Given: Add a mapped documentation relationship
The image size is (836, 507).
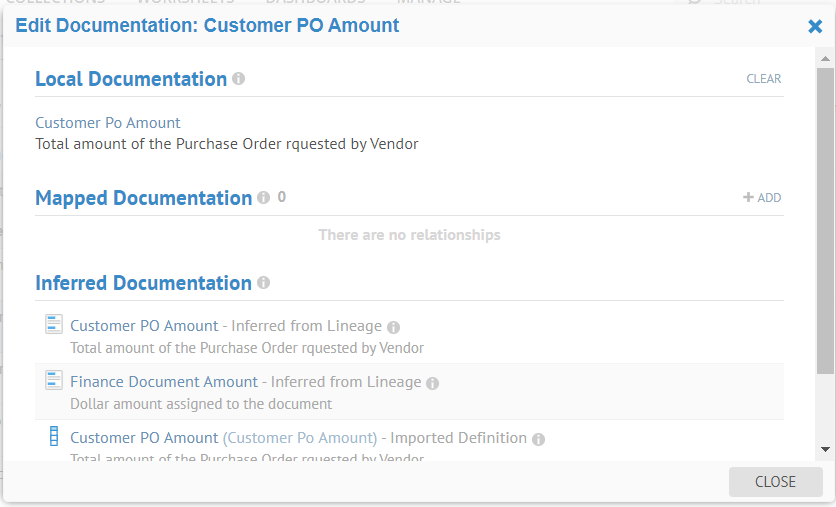Looking at the screenshot, I should (762, 198).
